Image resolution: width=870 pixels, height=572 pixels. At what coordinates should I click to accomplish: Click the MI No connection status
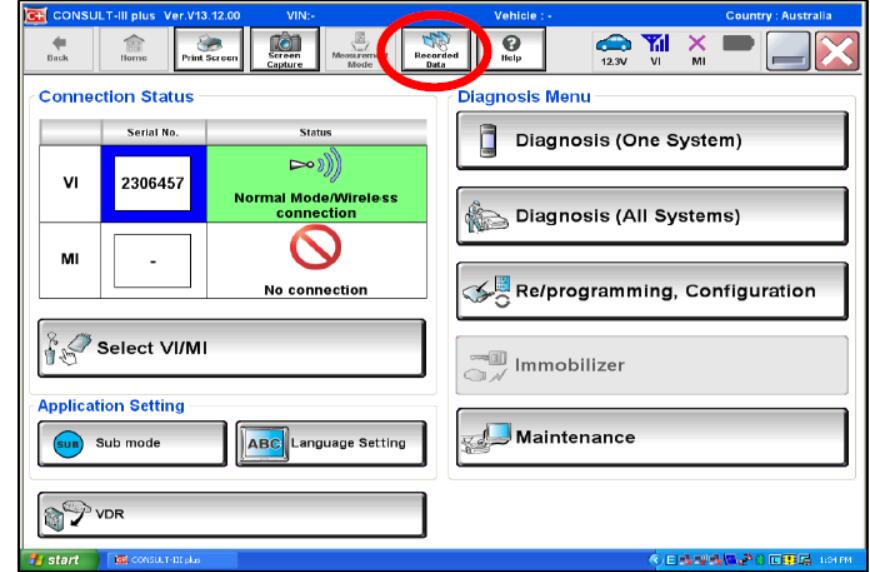pyautogui.click(x=316, y=261)
